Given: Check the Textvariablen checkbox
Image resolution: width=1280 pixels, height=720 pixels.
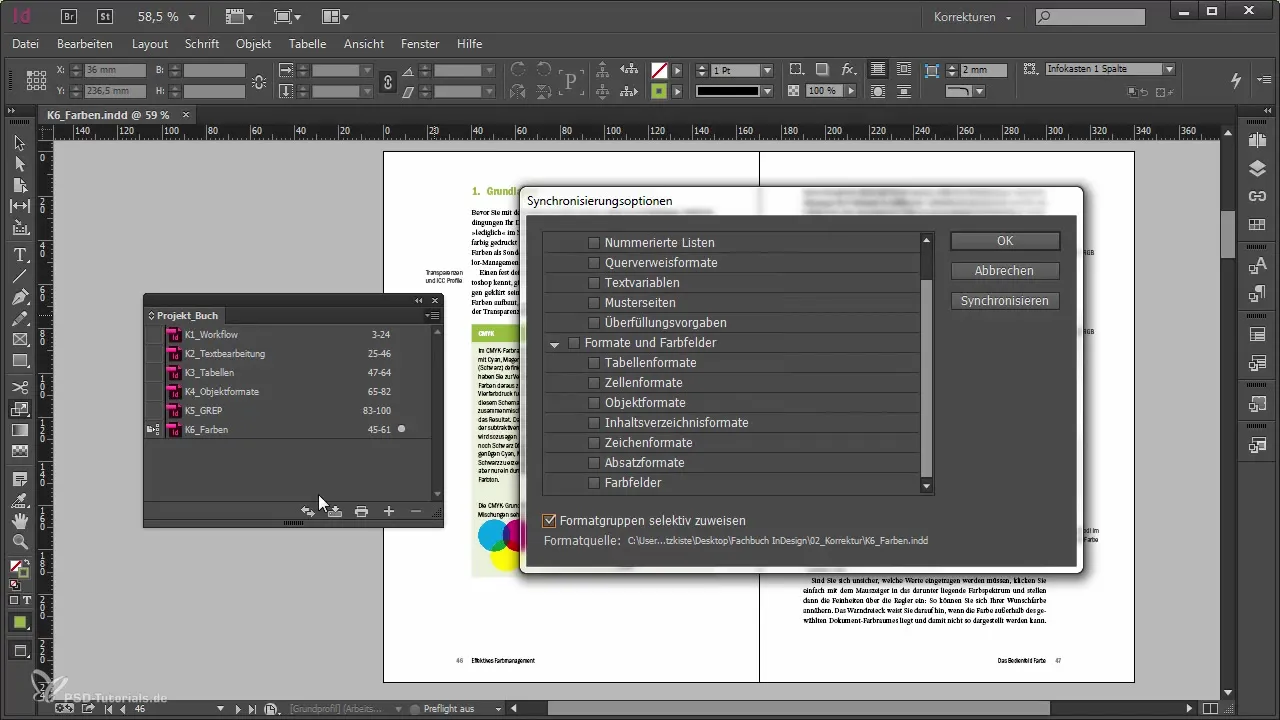Looking at the screenshot, I should tap(594, 283).
